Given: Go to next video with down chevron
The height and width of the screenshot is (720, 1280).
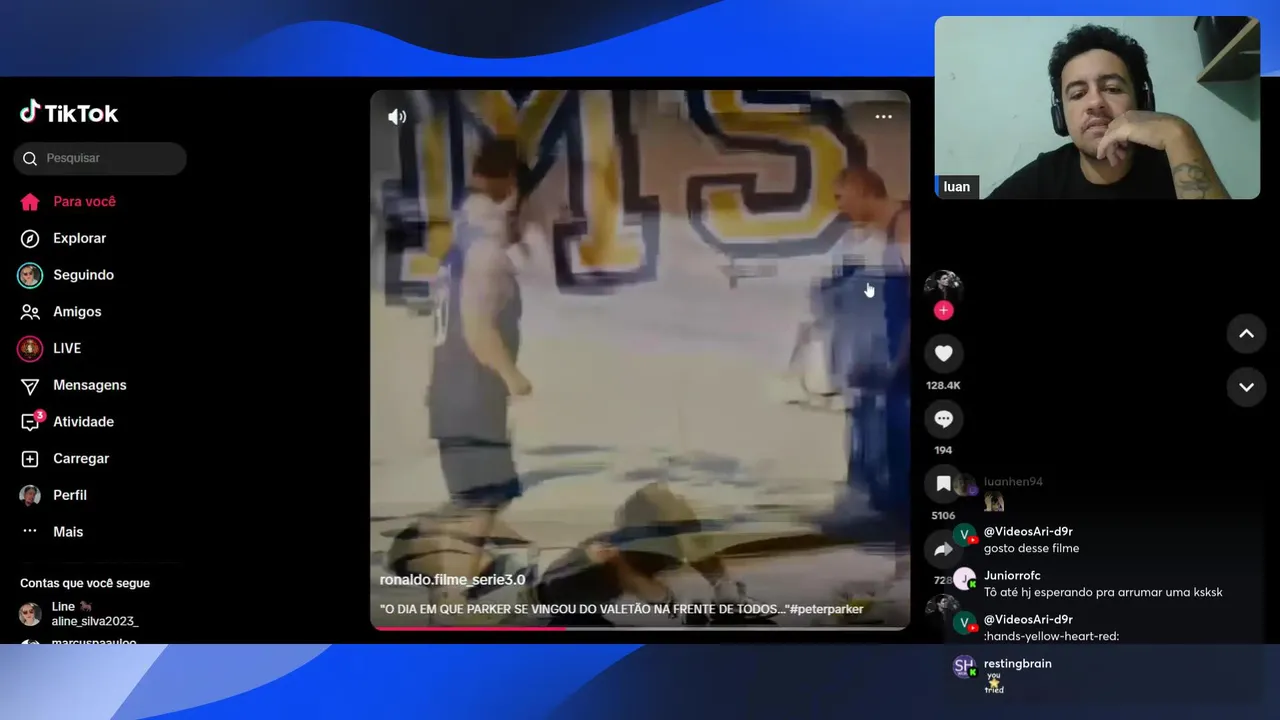Looking at the screenshot, I should [x=1246, y=387].
